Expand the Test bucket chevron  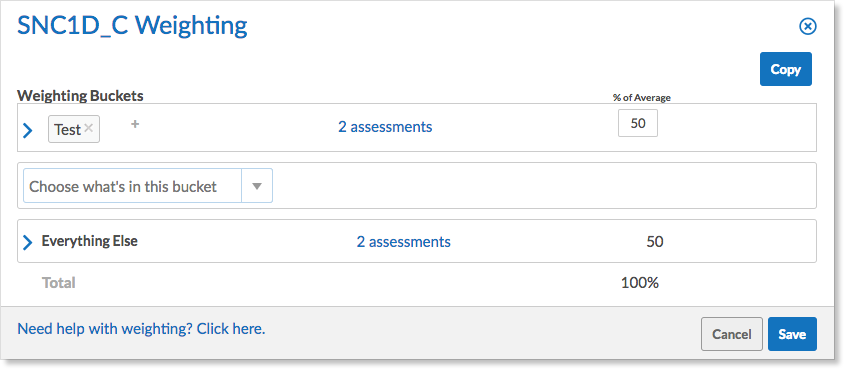(28, 130)
